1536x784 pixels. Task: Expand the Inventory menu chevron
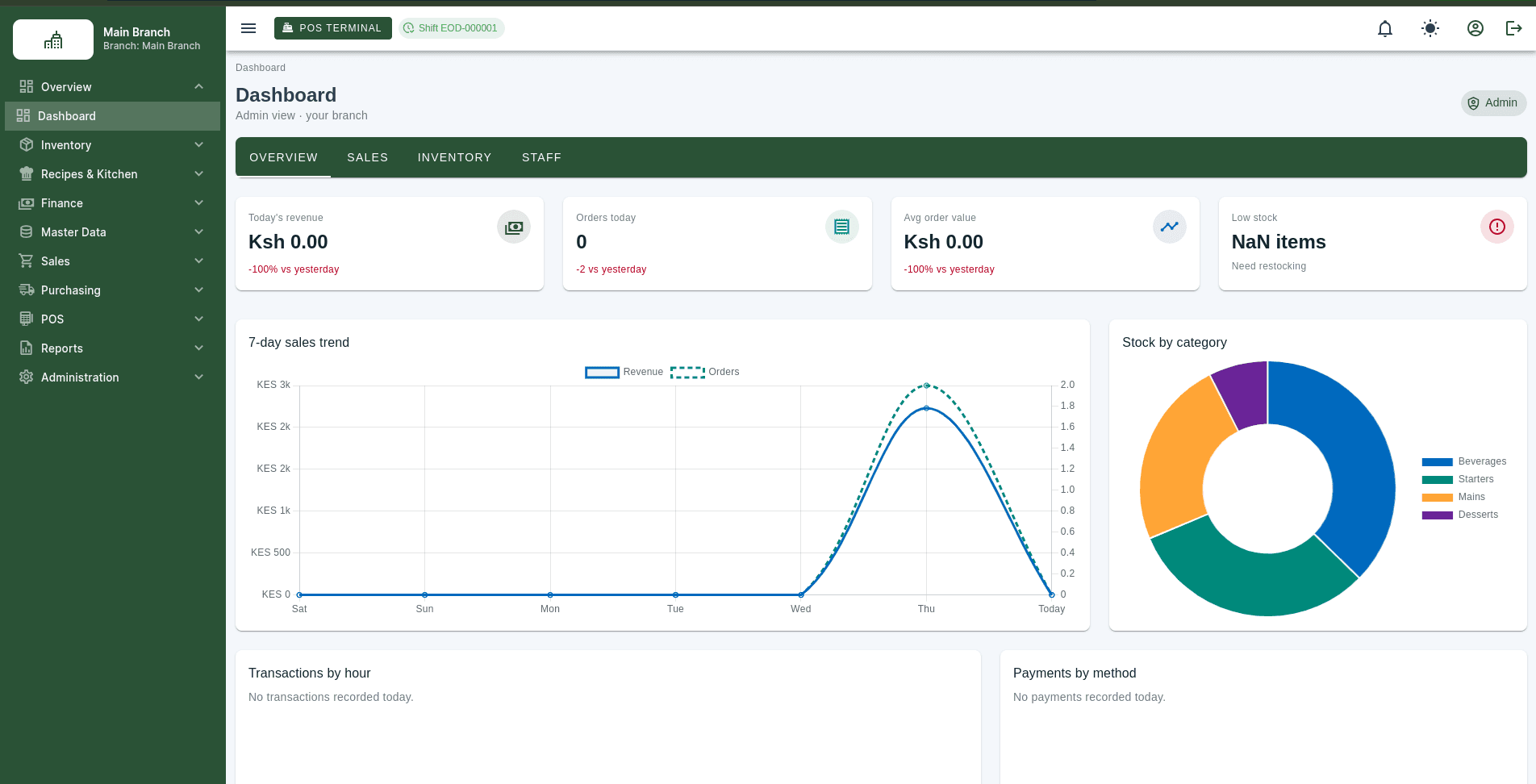point(198,144)
